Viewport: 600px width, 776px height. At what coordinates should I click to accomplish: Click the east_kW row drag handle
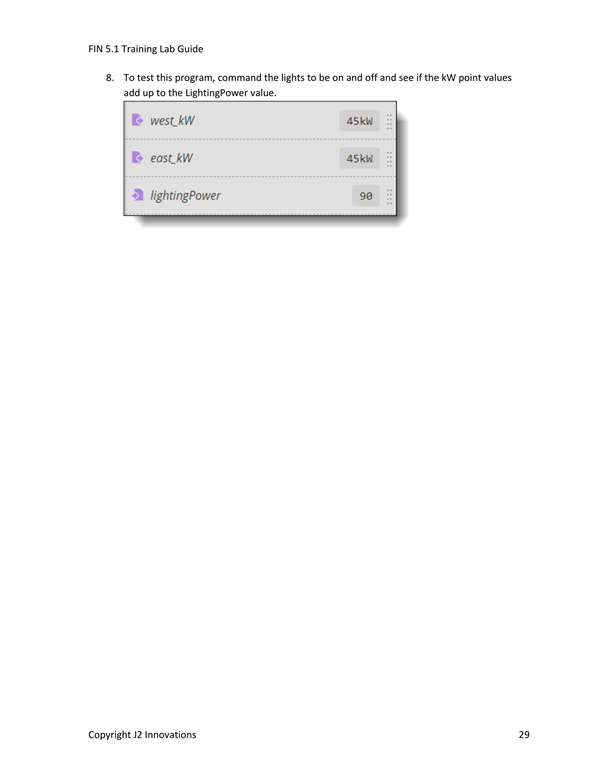point(389,159)
